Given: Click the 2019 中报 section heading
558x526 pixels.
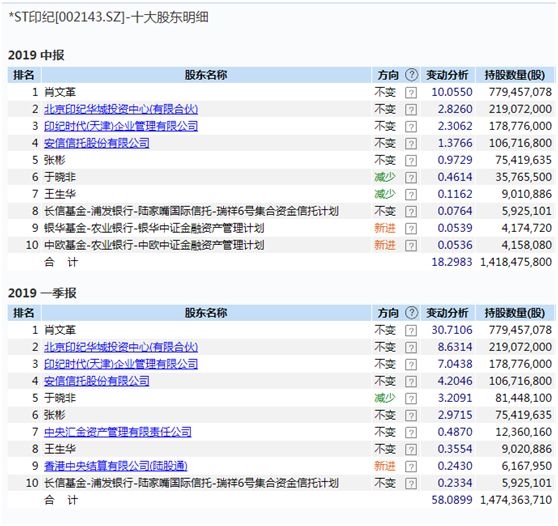Looking at the screenshot, I should (36, 55).
